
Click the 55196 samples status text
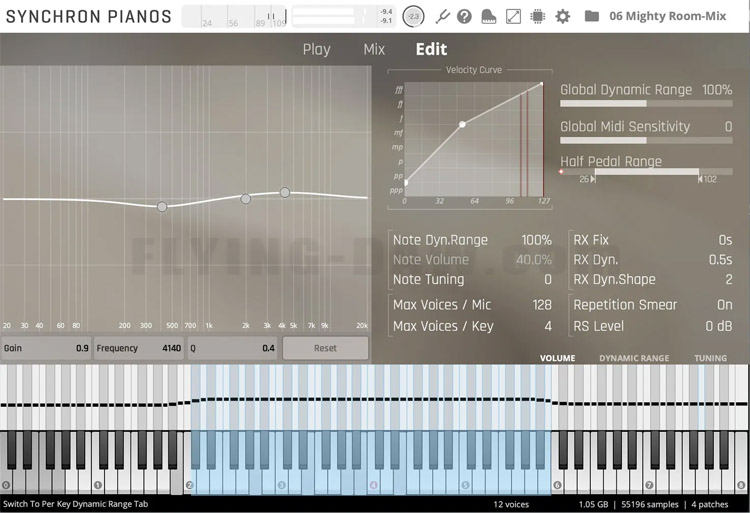tap(650, 504)
